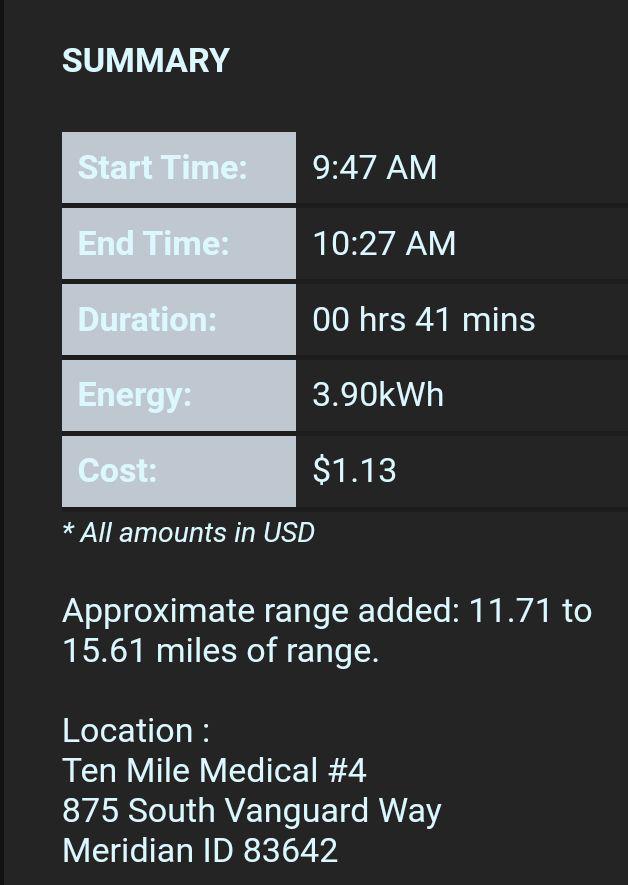Select the Duration label cell
Viewport: 628px width, 885px height.
178,320
